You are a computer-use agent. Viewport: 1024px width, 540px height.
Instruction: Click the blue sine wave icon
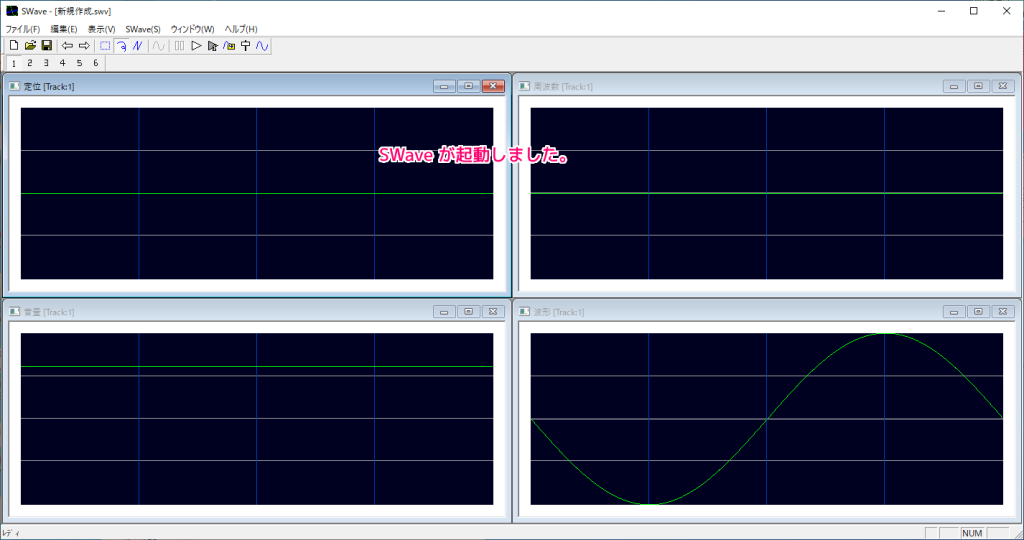point(262,46)
